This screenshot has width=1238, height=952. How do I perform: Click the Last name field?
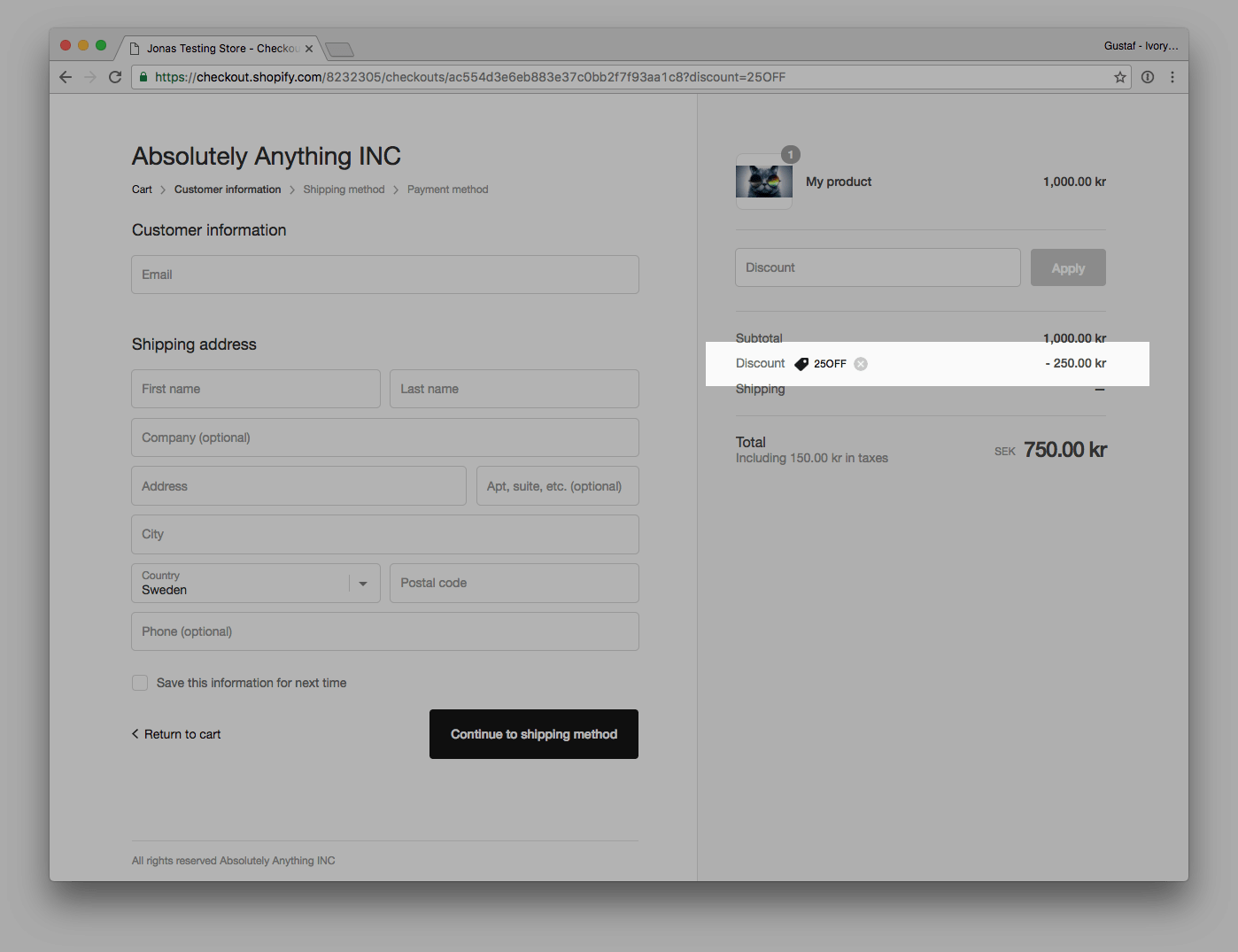[515, 389]
